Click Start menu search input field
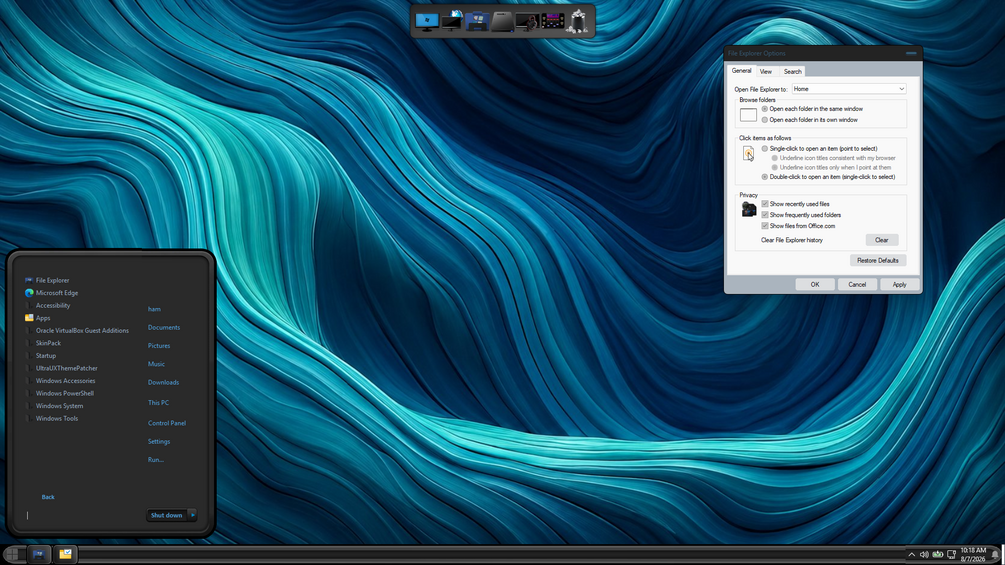 [x=80, y=515]
